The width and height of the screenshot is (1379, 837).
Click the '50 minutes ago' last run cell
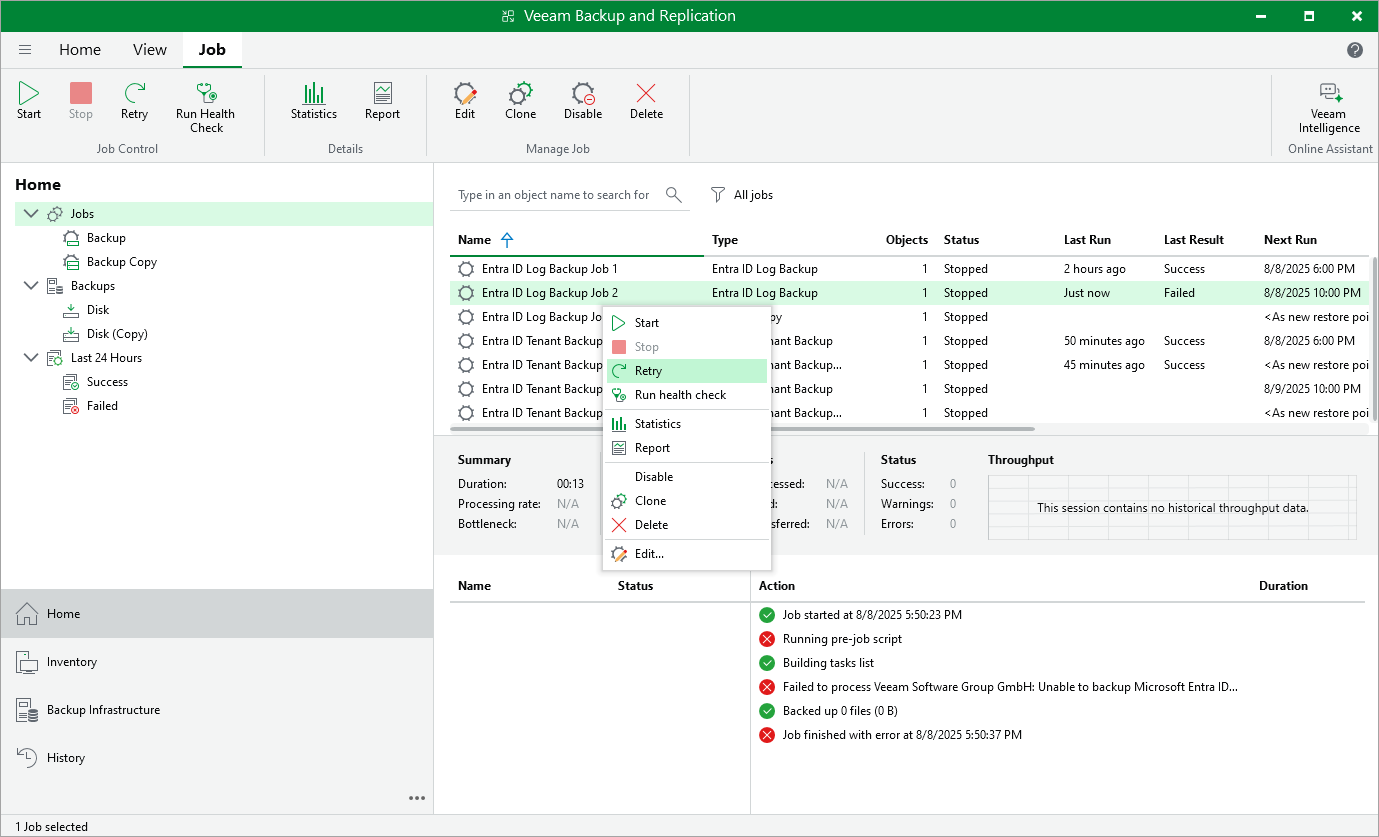(x=1105, y=341)
